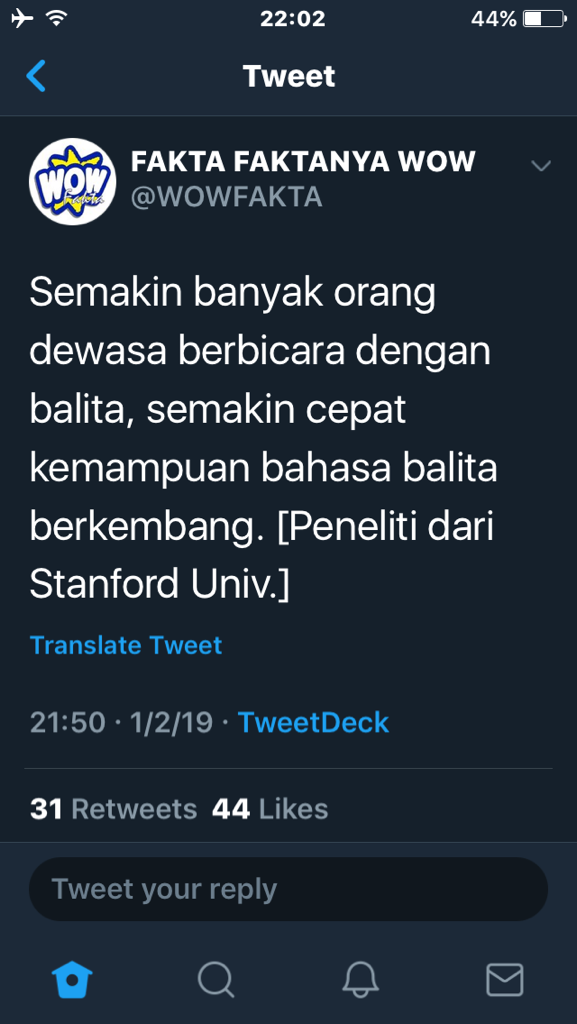Open the TweetDeck source link
This screenshot has height=1024, width=577.
[x=313, y=722]
